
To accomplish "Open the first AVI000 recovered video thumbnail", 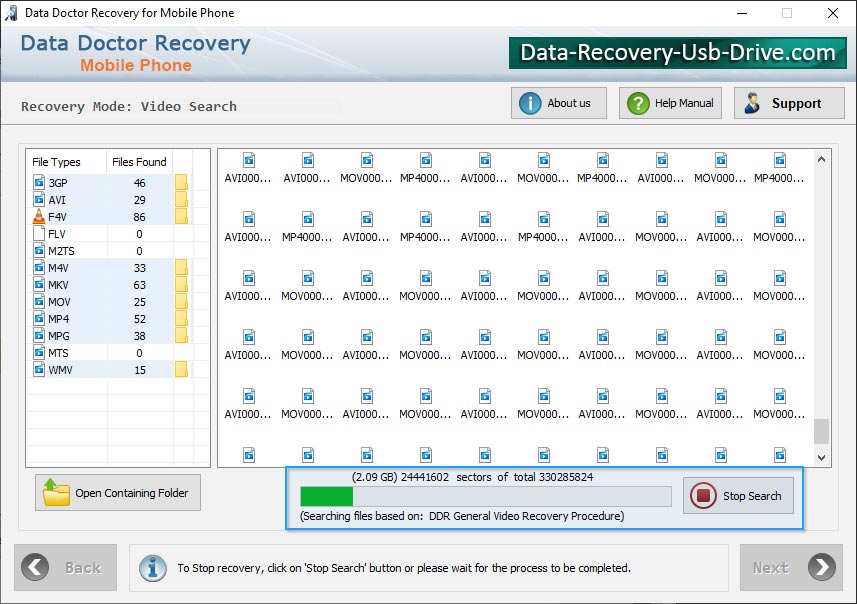I will pos(247,165).
